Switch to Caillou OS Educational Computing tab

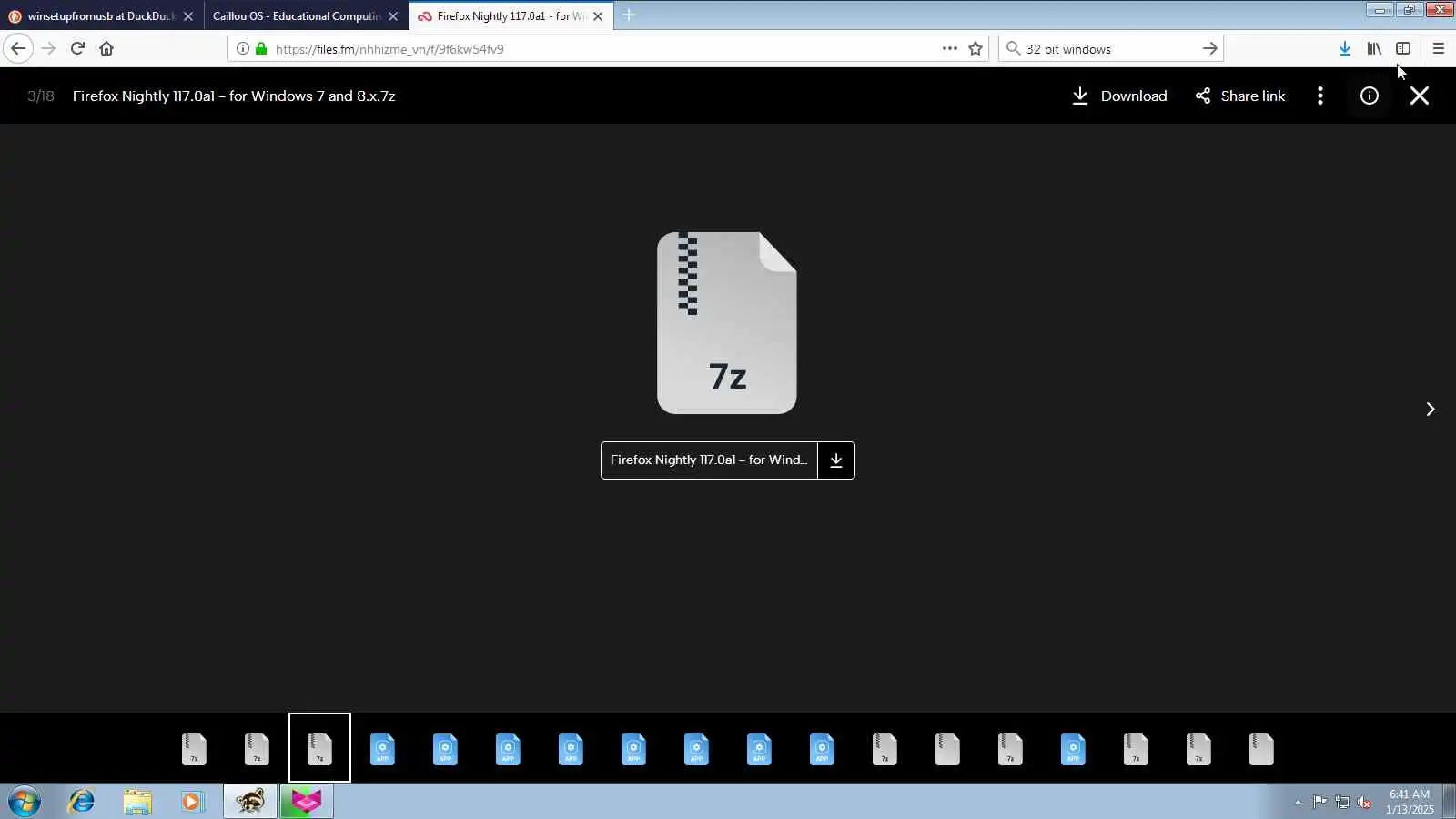click(306, 16)
